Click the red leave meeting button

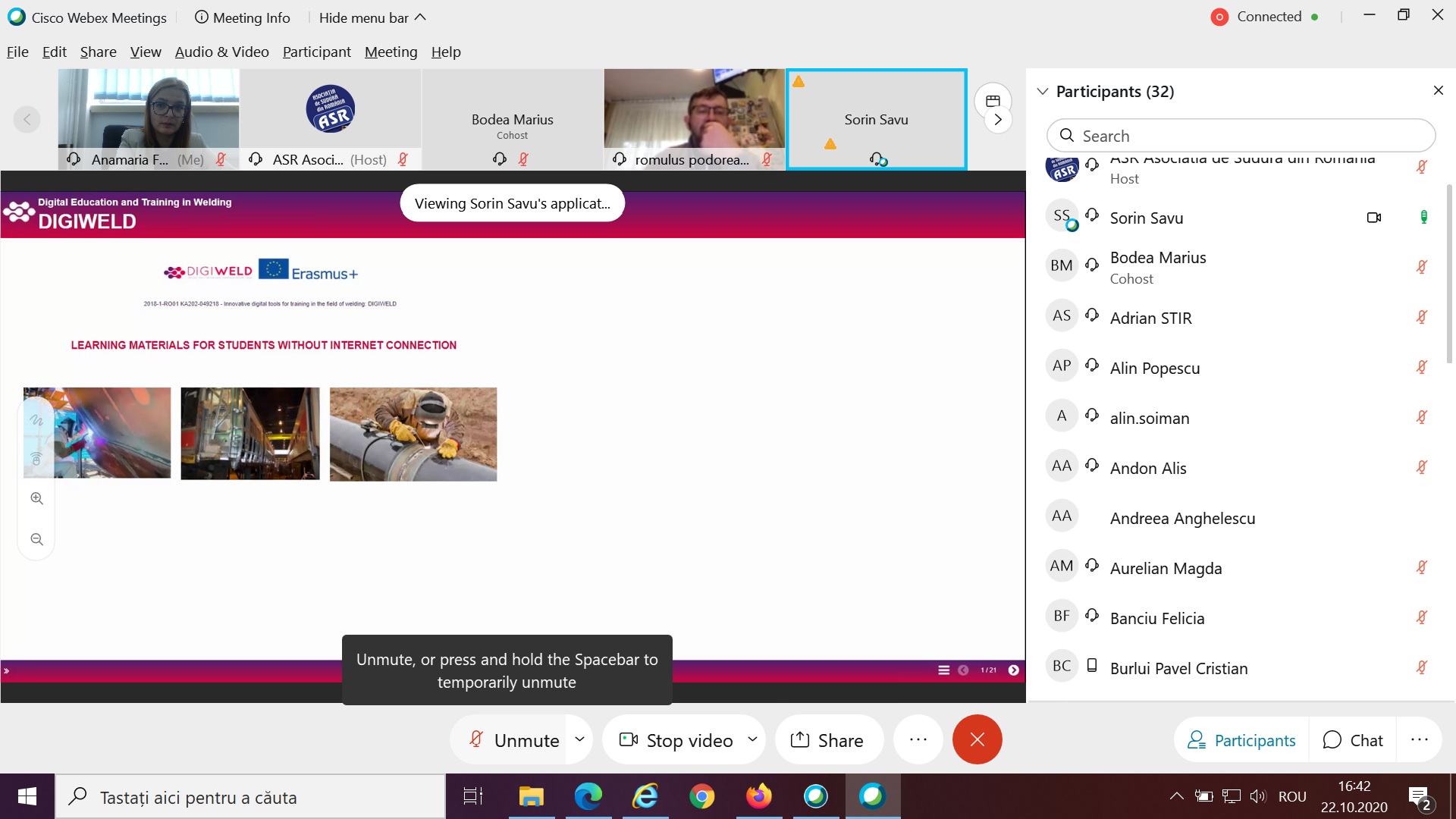tap(977, 739)
